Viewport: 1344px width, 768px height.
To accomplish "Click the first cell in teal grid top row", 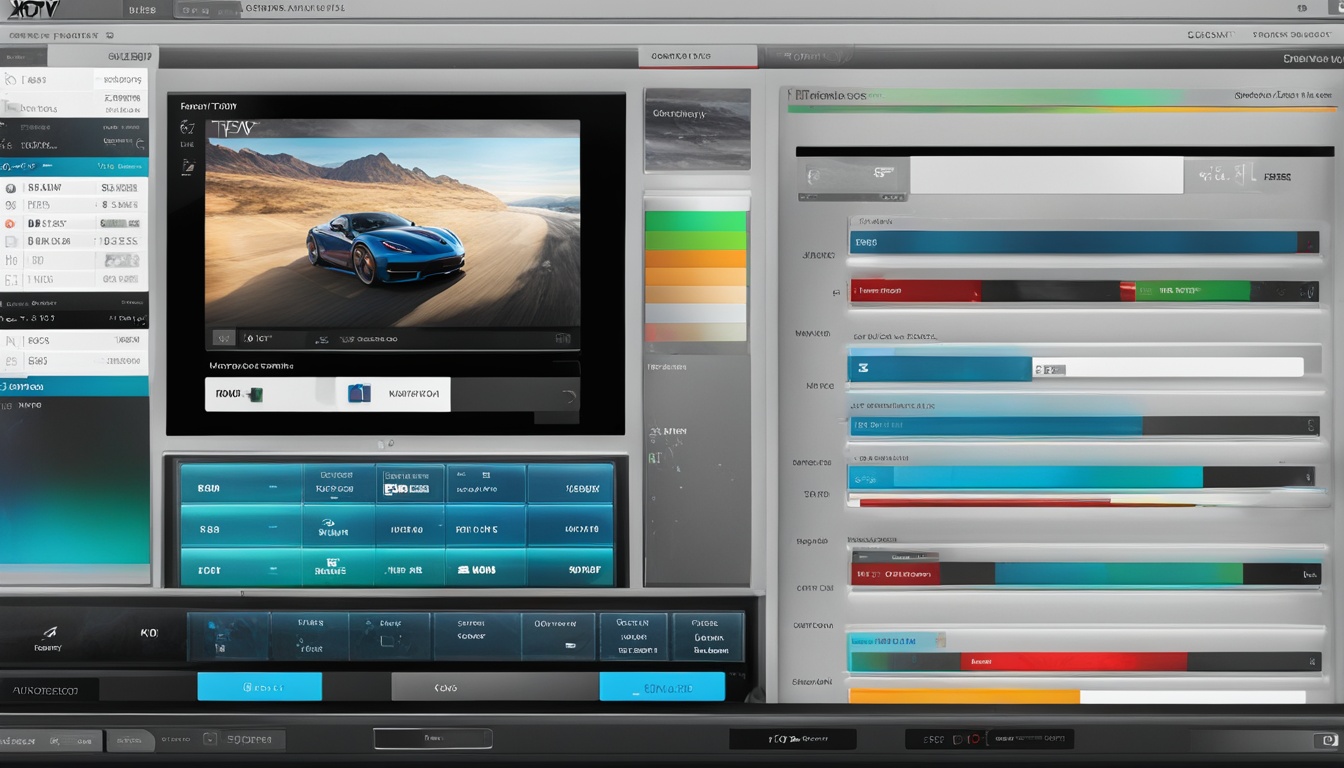I will (x=241, y=484).
